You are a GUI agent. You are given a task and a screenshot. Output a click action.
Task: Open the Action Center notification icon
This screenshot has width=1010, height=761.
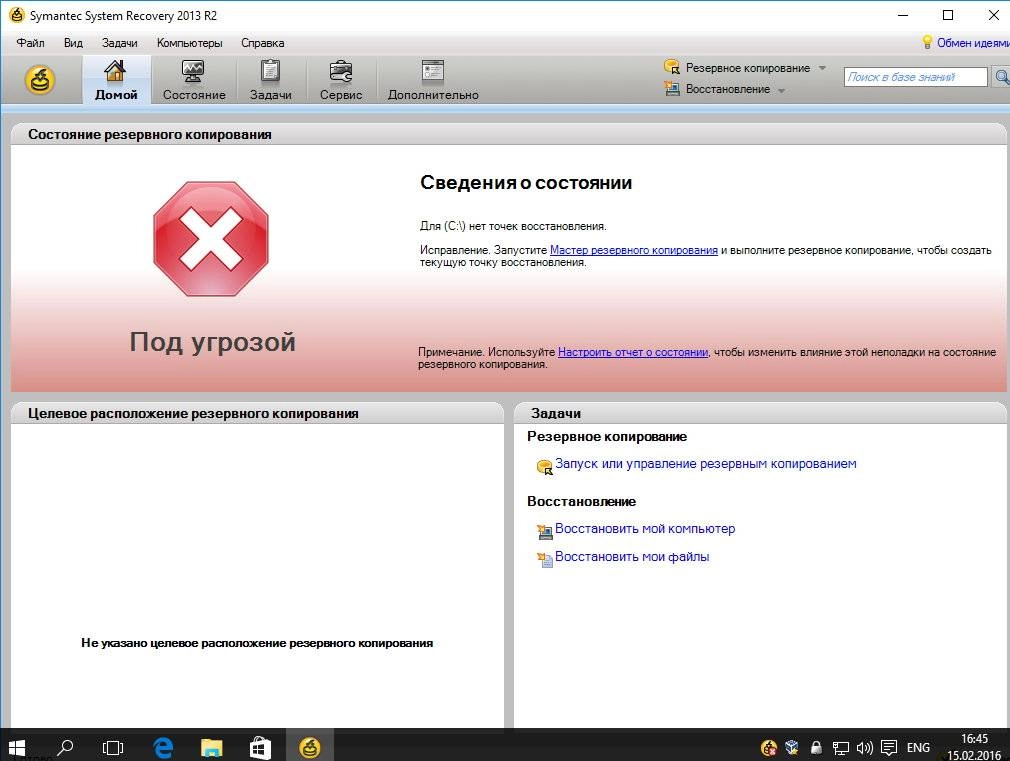889,747
